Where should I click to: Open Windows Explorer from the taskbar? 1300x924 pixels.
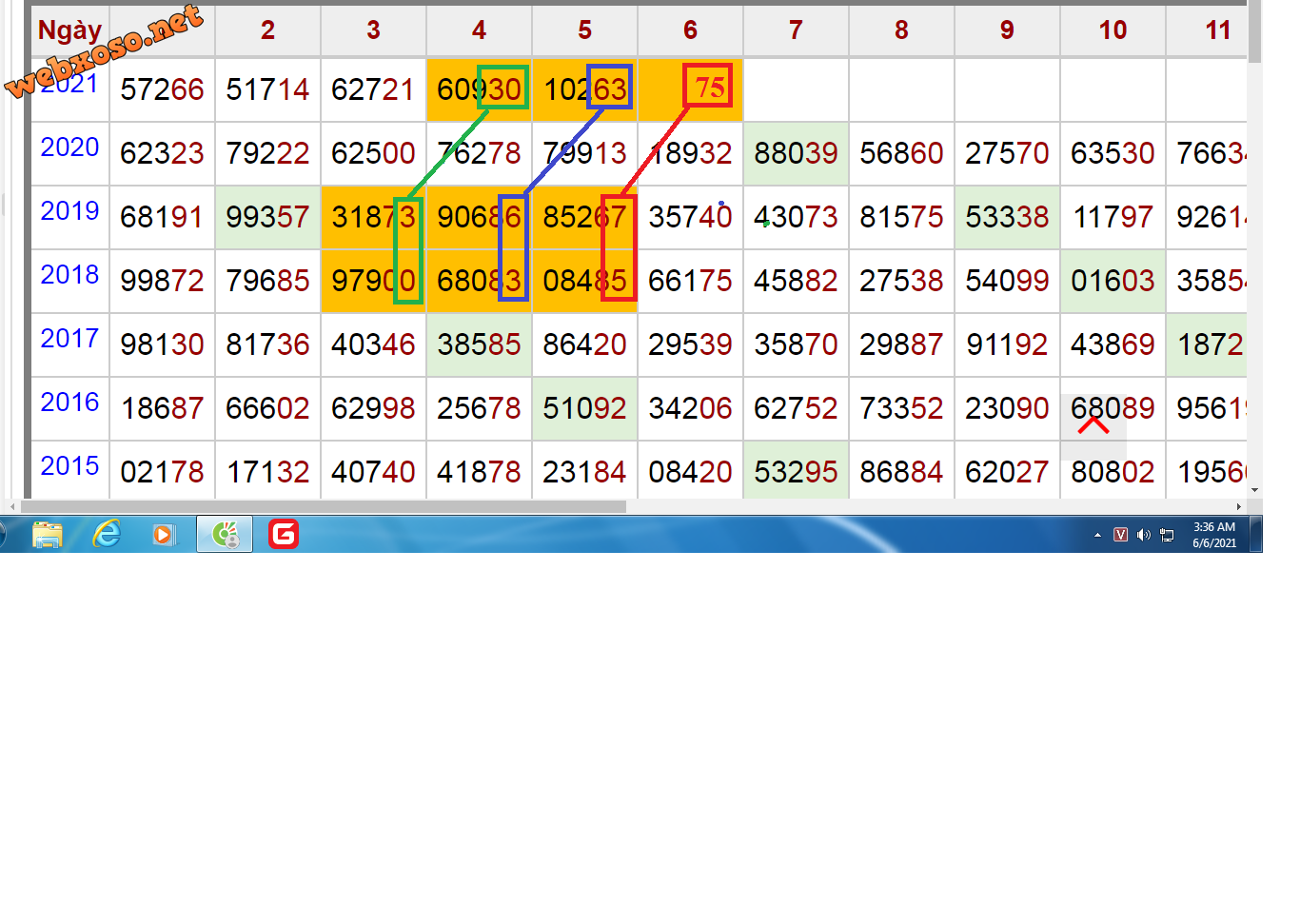(47, 535)
